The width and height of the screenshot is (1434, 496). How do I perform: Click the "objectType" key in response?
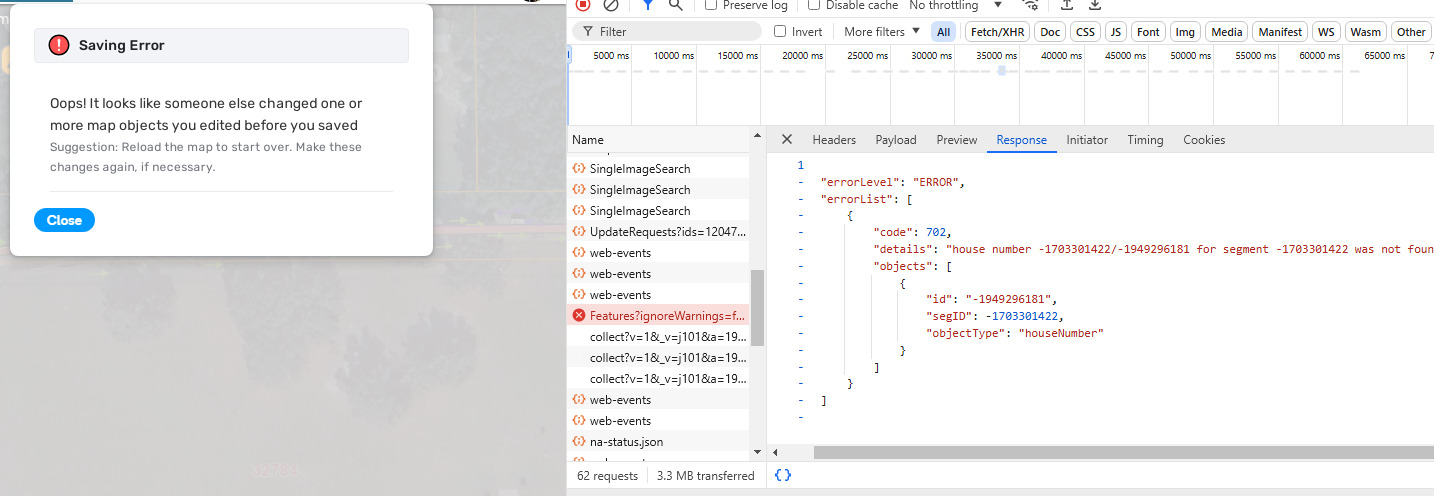[965, 333]
